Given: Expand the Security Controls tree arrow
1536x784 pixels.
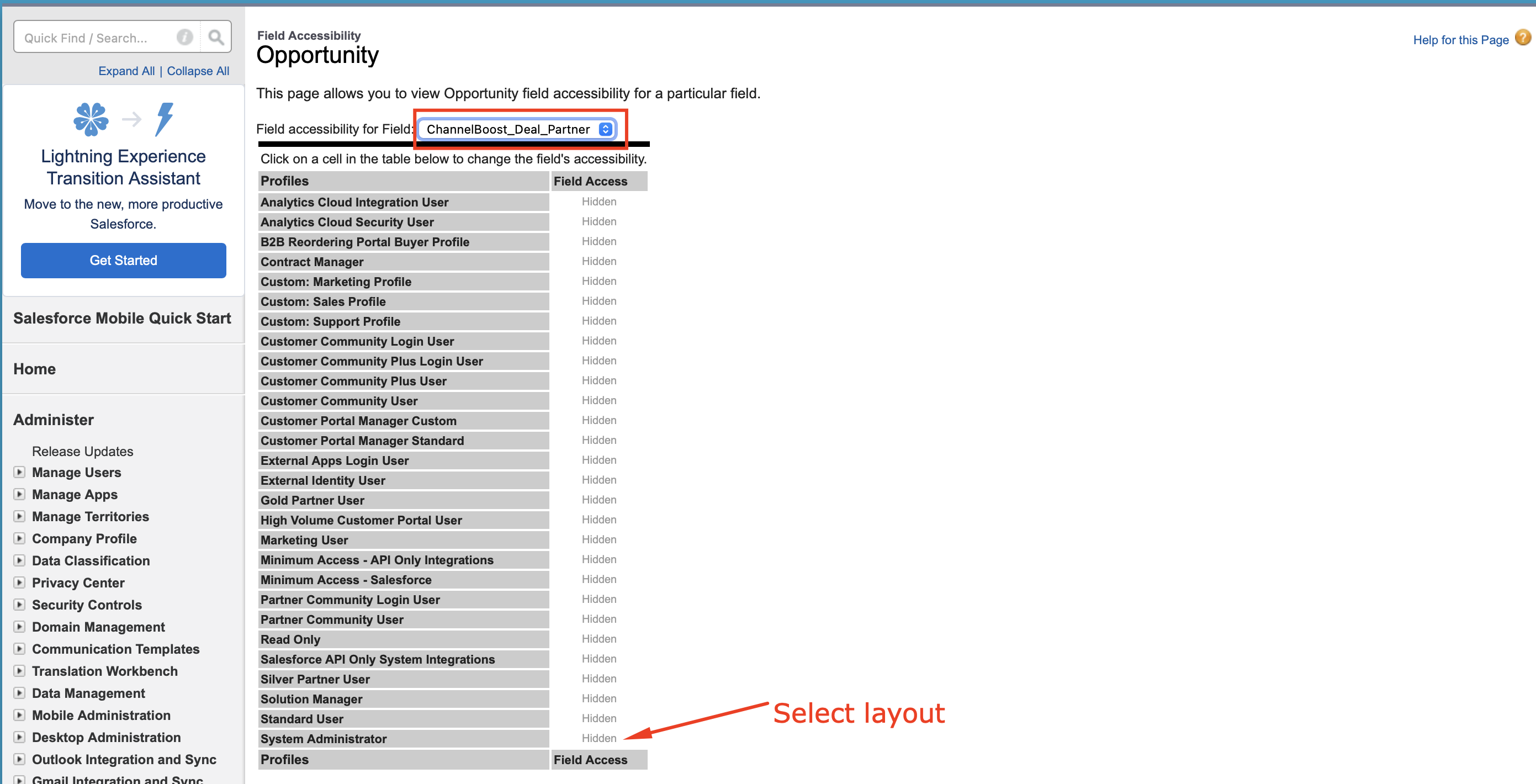Looking at the screenshot, I should pyautogui.click(x=20, y=604).
